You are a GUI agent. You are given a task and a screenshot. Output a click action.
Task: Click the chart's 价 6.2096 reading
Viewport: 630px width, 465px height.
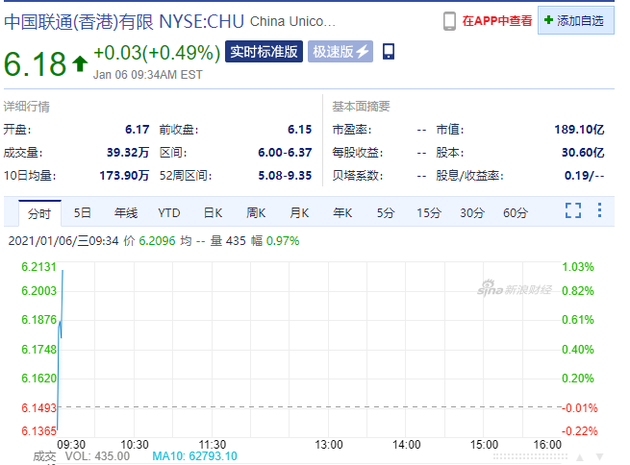coord(149,241)
